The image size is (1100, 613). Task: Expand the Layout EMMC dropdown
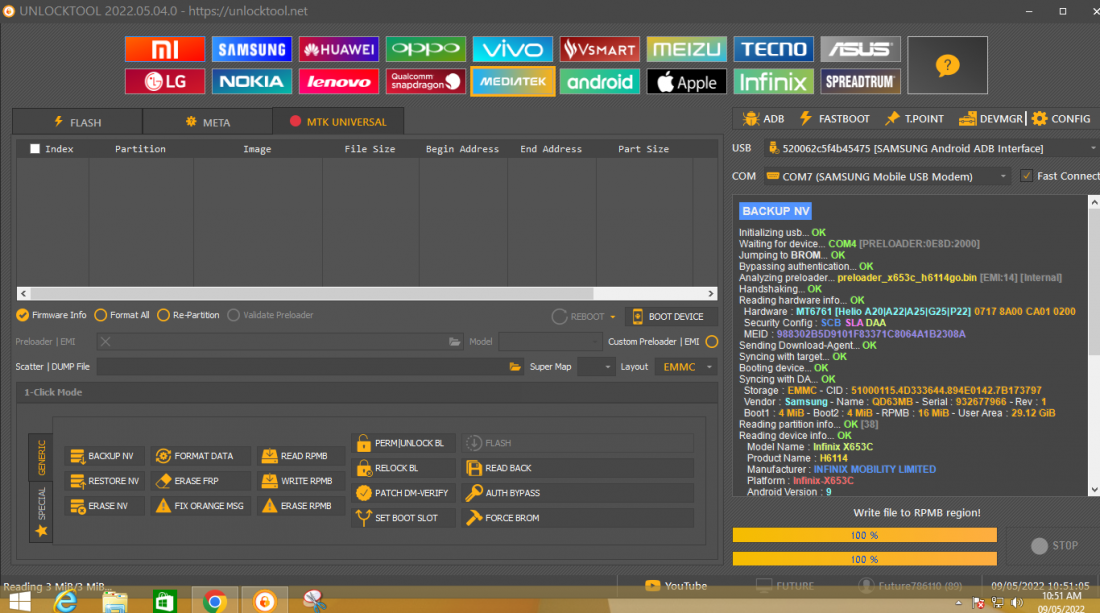coord(685,367)
